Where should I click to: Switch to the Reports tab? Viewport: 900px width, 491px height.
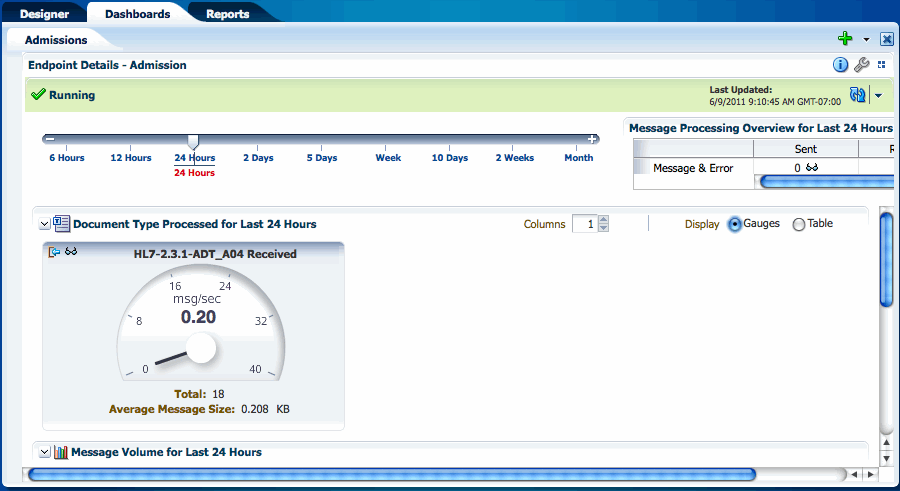click(x=228, y=14)
